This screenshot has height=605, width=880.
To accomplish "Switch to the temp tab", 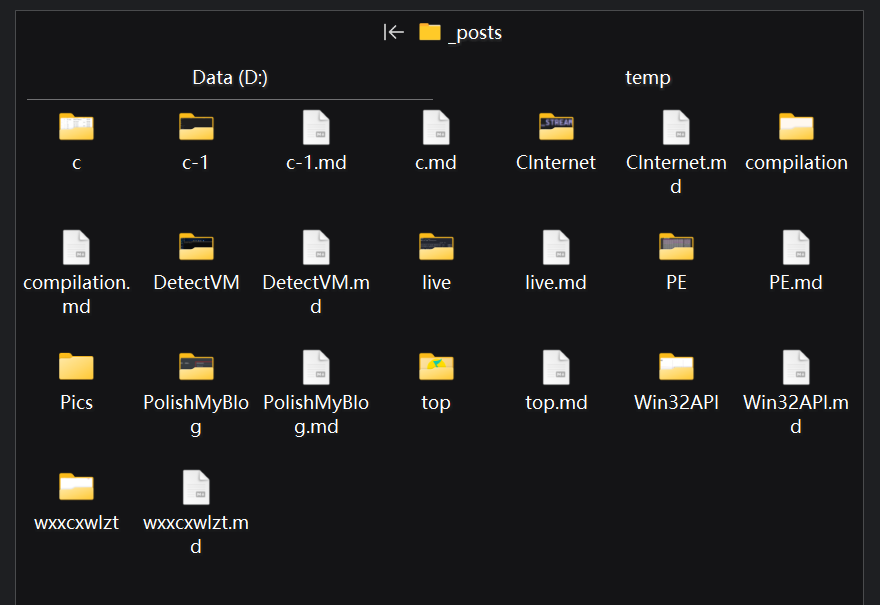I will point(647,78).
